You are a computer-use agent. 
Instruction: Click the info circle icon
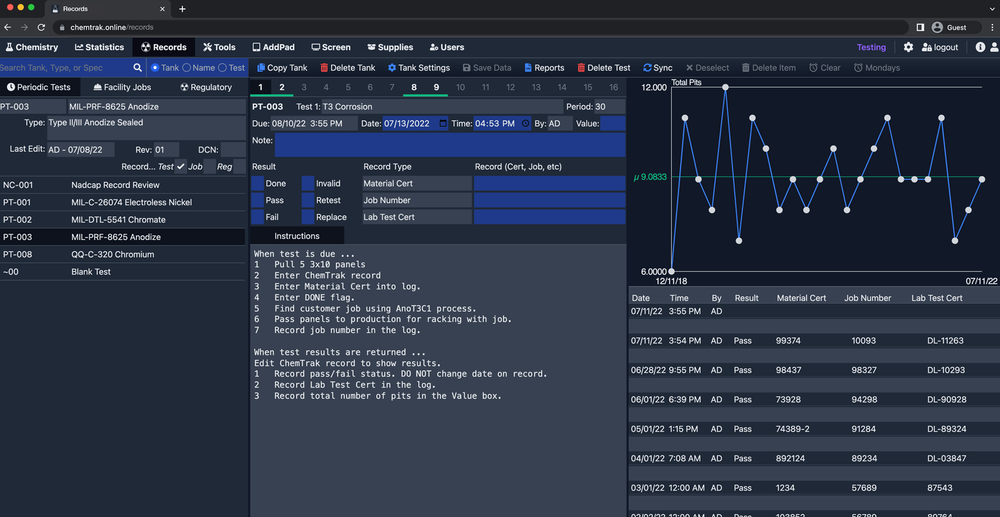click(x=980, y=47)
